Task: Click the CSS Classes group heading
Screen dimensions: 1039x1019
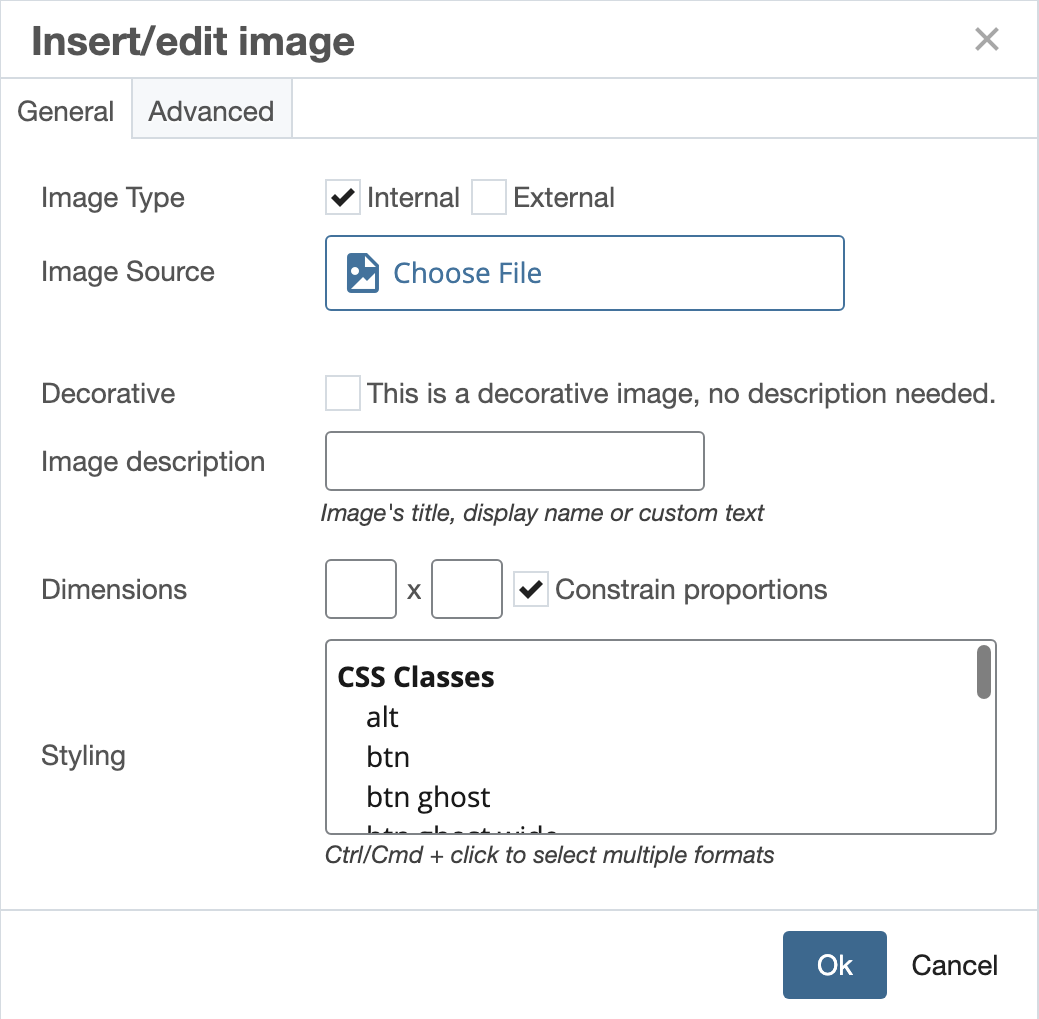Action: [416, 677]
